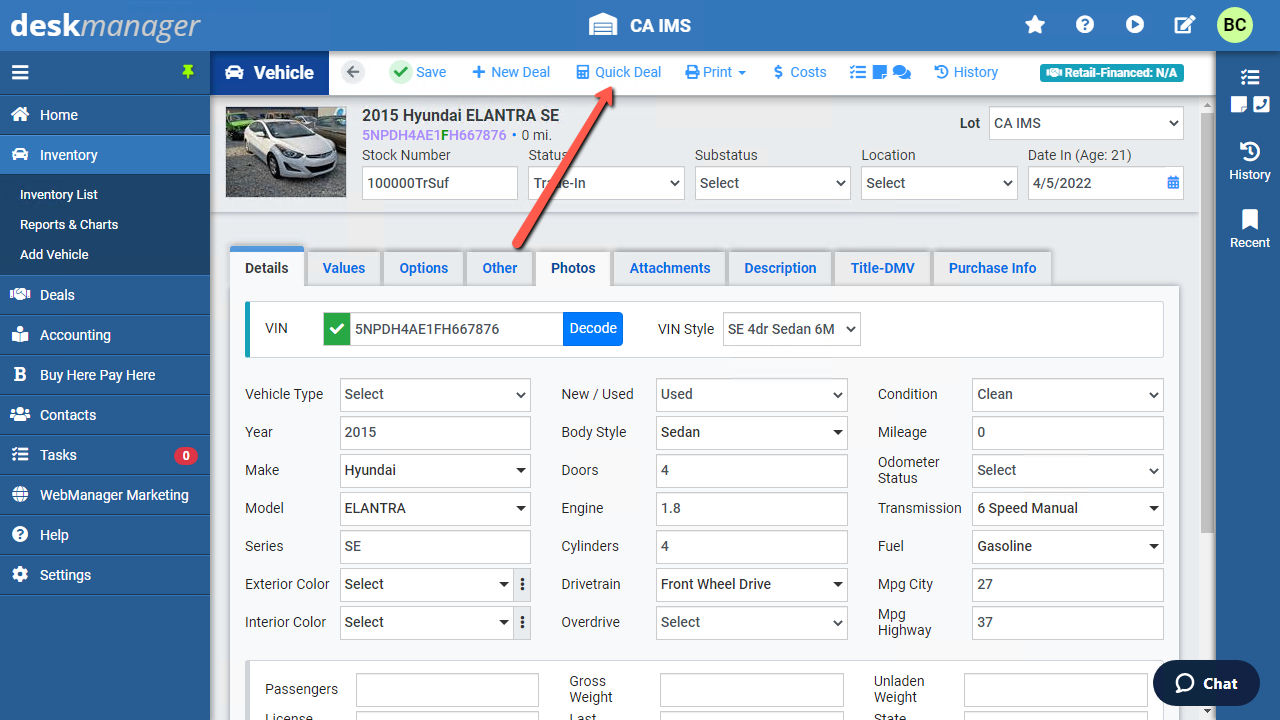Viewport: 1280px width, 720px height.
Task: Open the edit note pencil icon
Action: 1185,25
